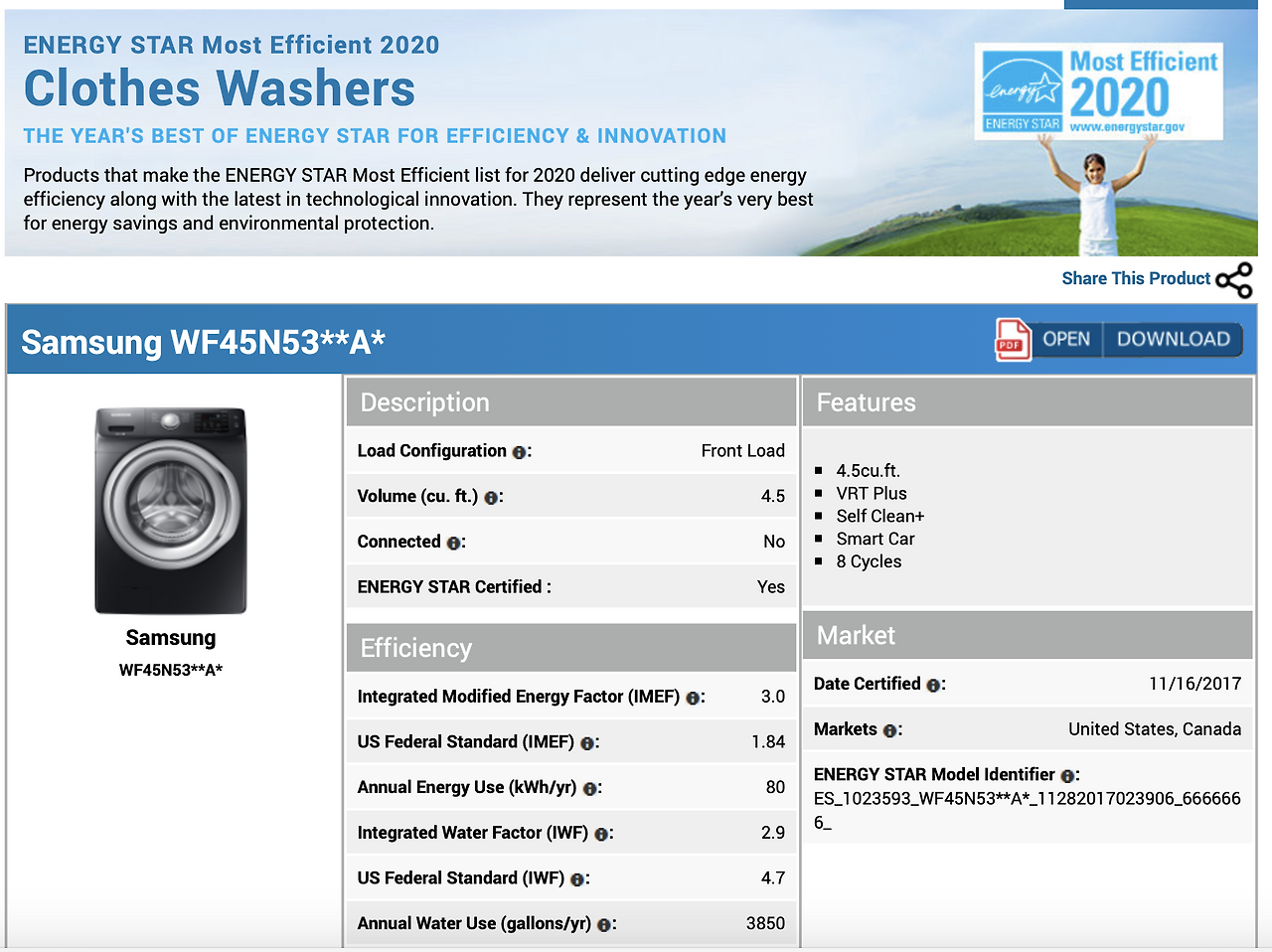Select the Annual Energy Use value 80
The width and height of the screenshot is (1272, 952).
click(775, 787)
